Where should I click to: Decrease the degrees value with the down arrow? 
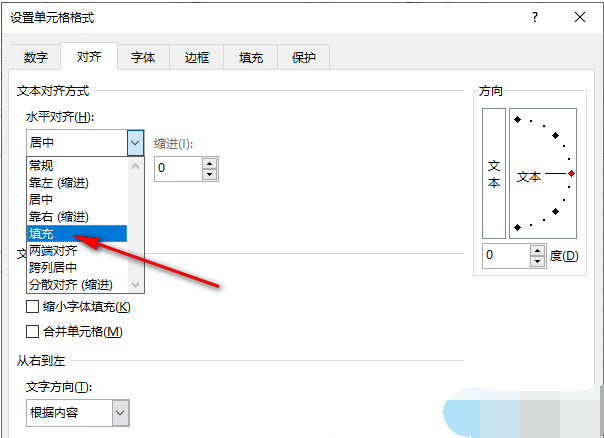[537, 261]
